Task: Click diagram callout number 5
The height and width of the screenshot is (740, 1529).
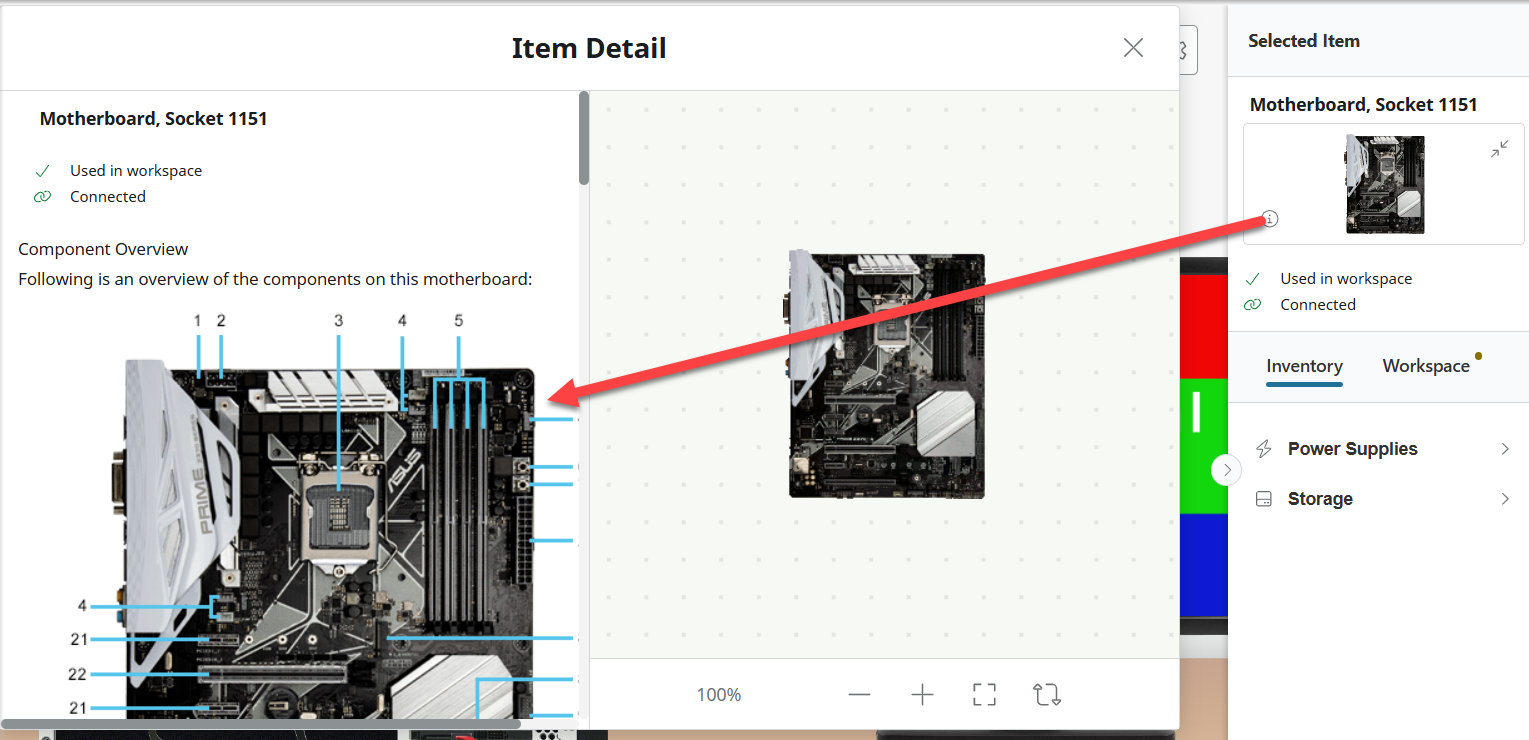Action: coord(459,321)
